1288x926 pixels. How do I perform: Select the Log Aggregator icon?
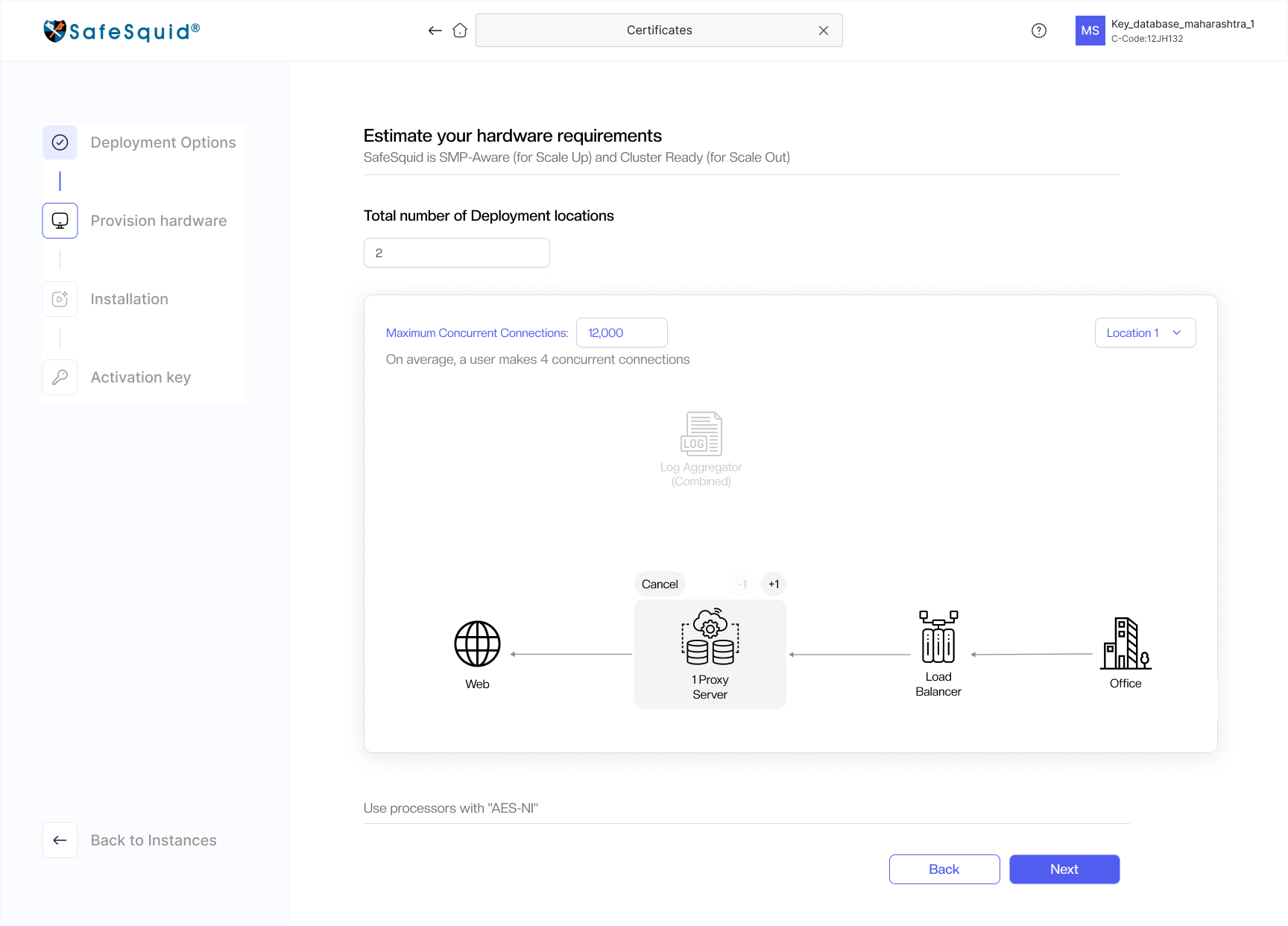pyautogui.click(x=701, y=433)
